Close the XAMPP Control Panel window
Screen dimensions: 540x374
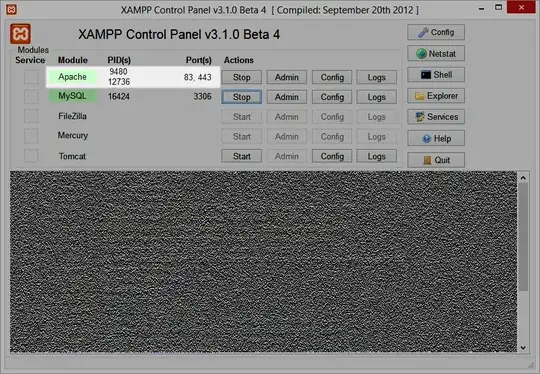click(x=521, y=7)
